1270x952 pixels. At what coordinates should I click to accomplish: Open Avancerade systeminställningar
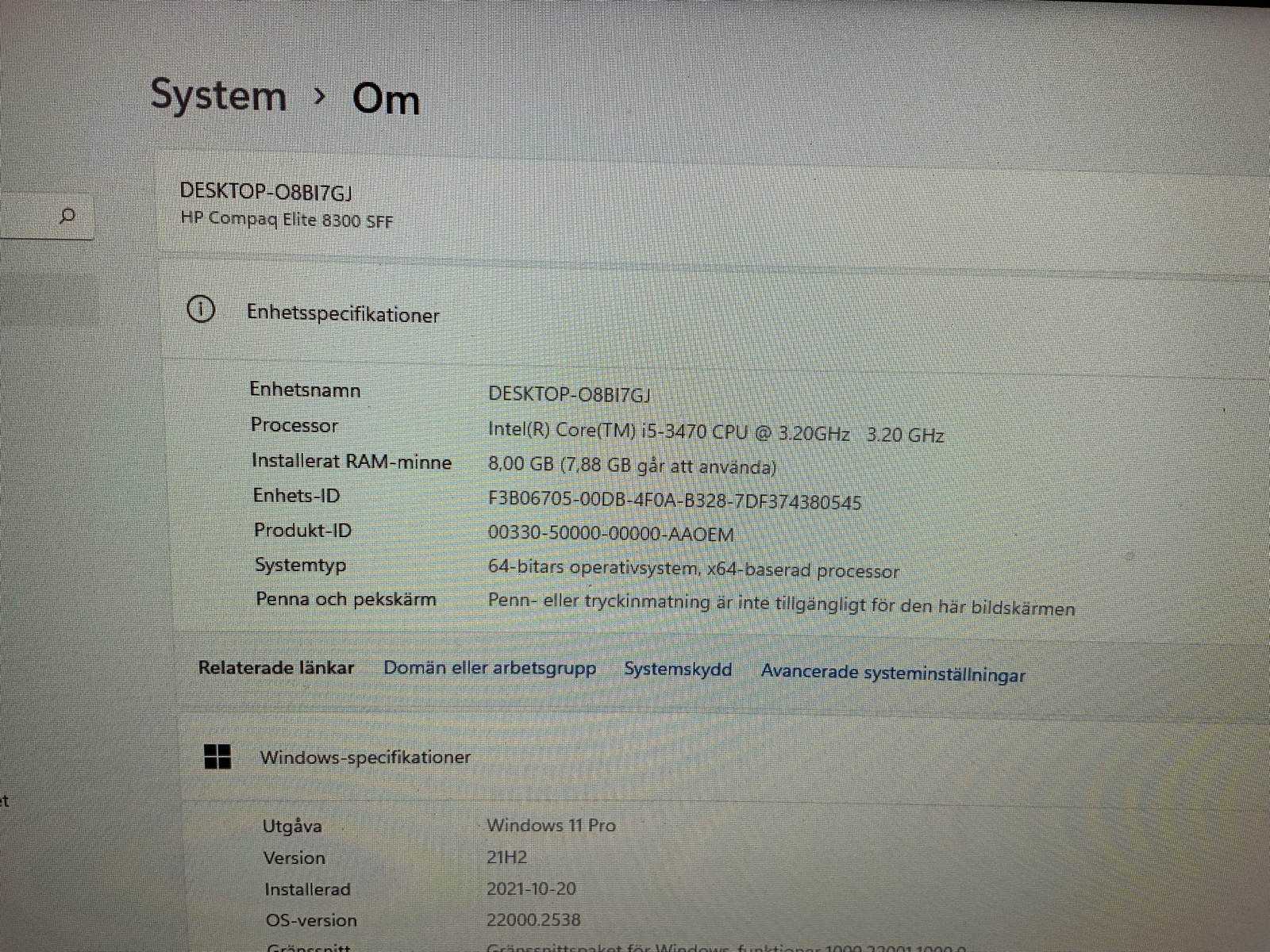pyautogui.click(x=893, y=674)
